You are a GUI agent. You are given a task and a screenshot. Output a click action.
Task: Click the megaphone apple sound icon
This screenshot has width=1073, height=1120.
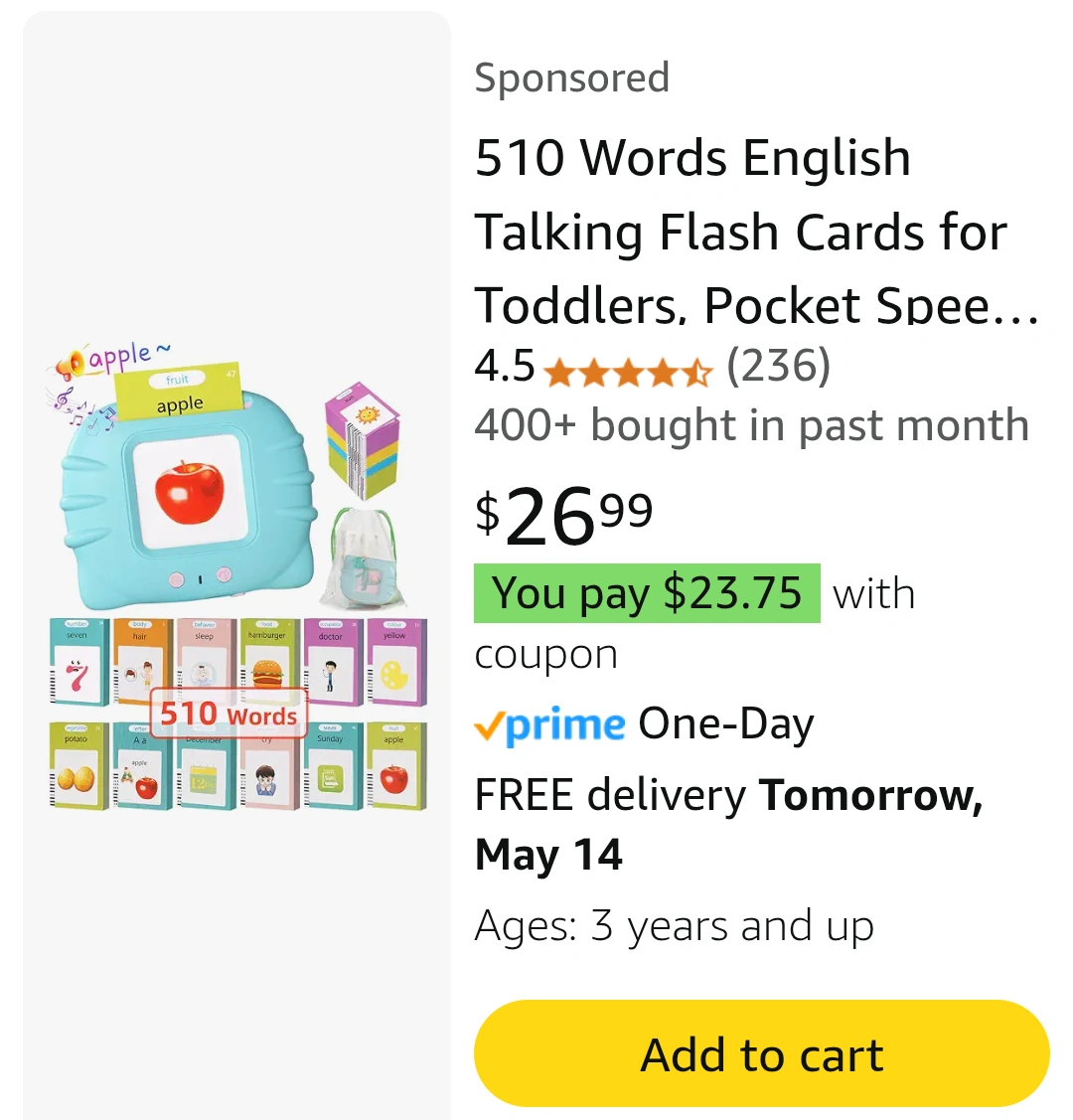[70, 366]
